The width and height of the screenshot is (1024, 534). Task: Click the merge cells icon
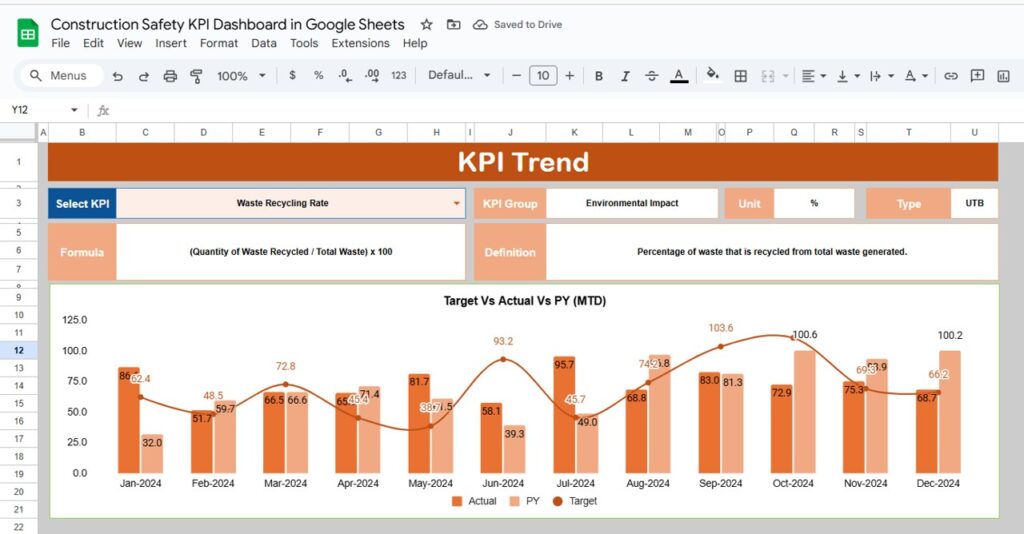pos(768,76)
